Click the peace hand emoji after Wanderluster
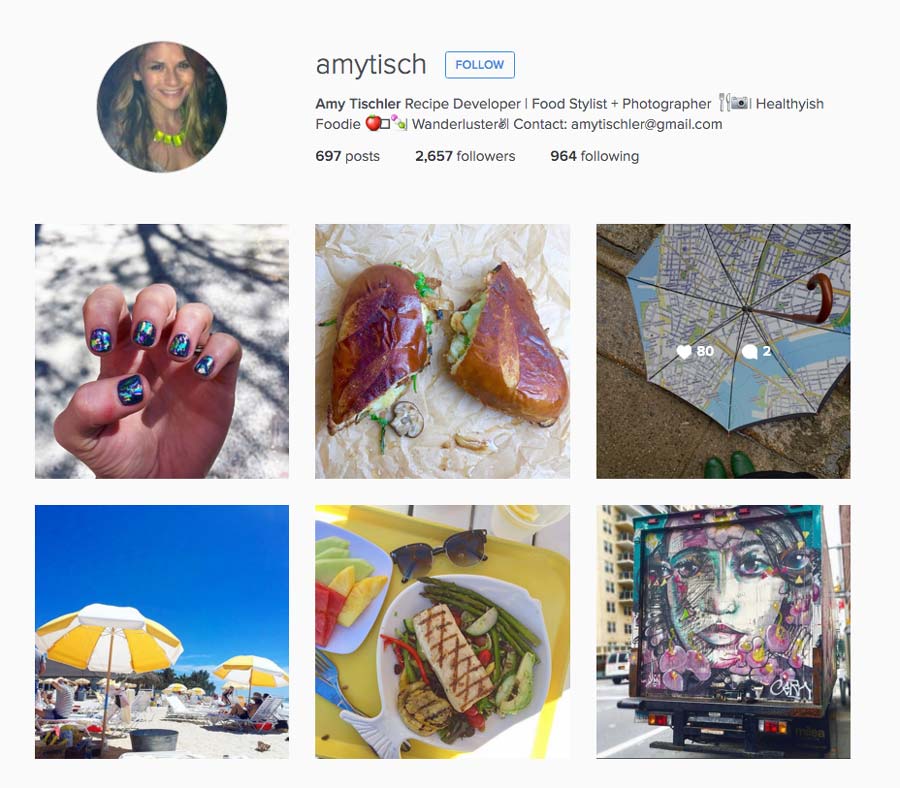 click(503, 123)
